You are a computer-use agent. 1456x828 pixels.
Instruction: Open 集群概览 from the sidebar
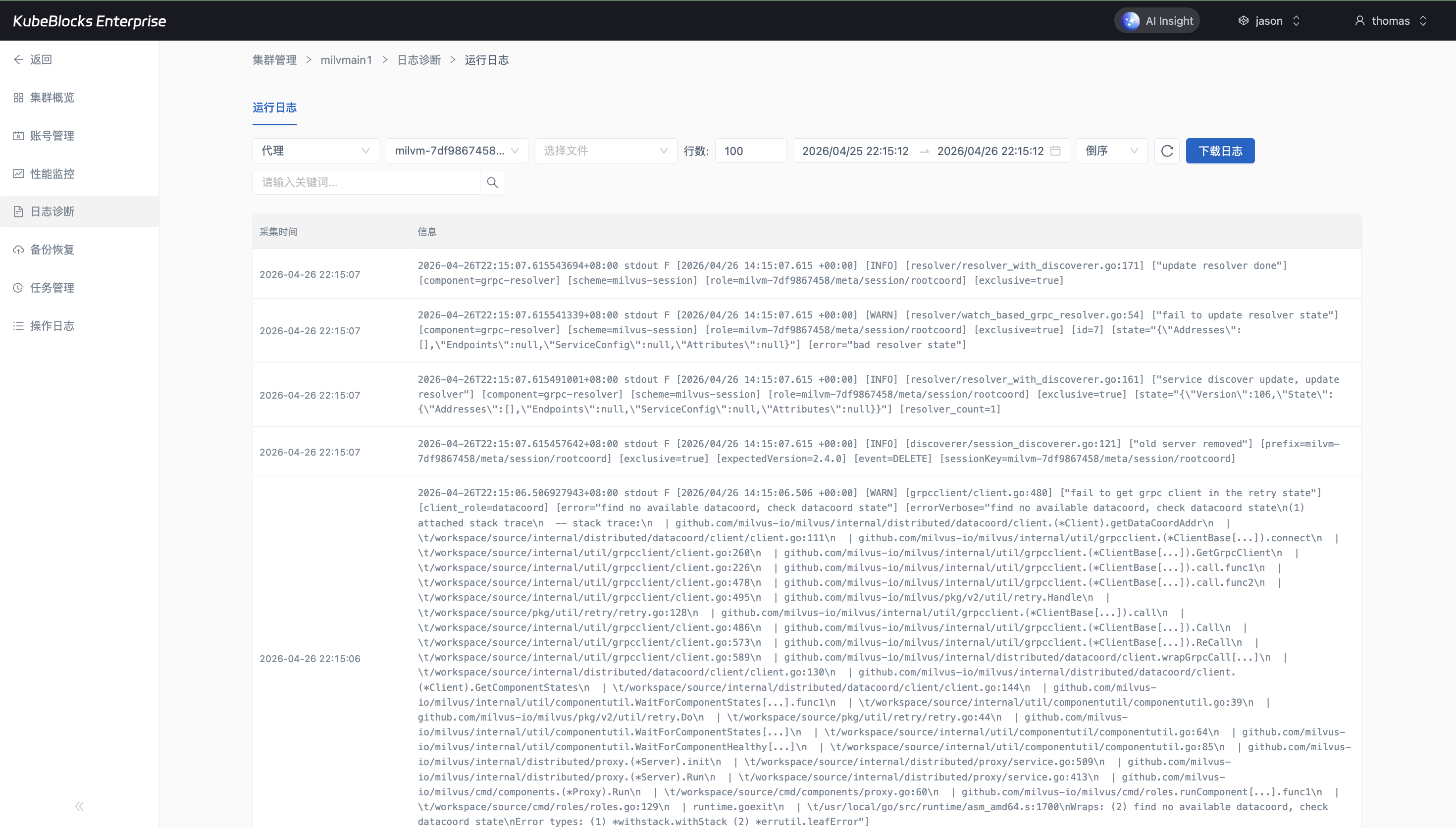click(52, 98)
